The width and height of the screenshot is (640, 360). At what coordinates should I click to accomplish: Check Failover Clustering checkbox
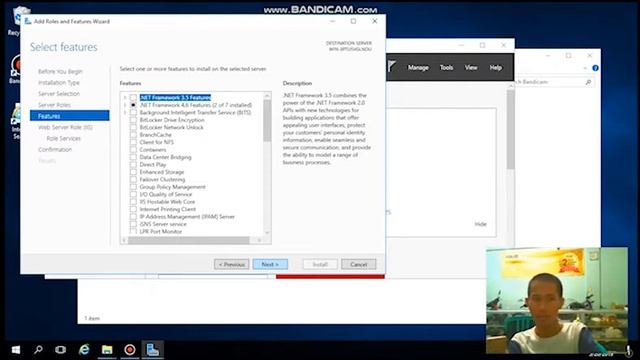pos(133,179)
